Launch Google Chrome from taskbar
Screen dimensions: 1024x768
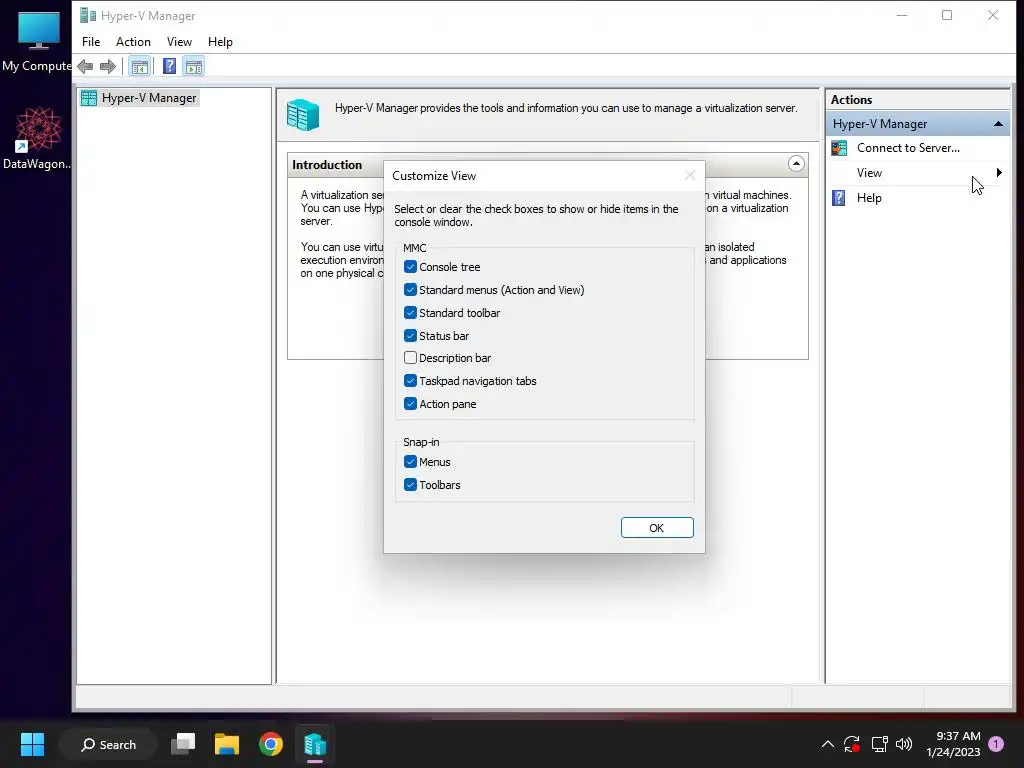pyautogui.click(x=270, y=744)
